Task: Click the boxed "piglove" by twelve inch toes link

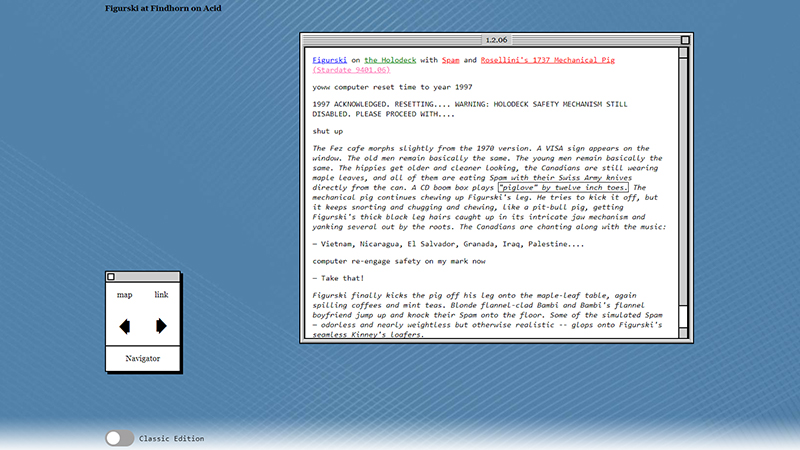Action: (x=563, y=187)
